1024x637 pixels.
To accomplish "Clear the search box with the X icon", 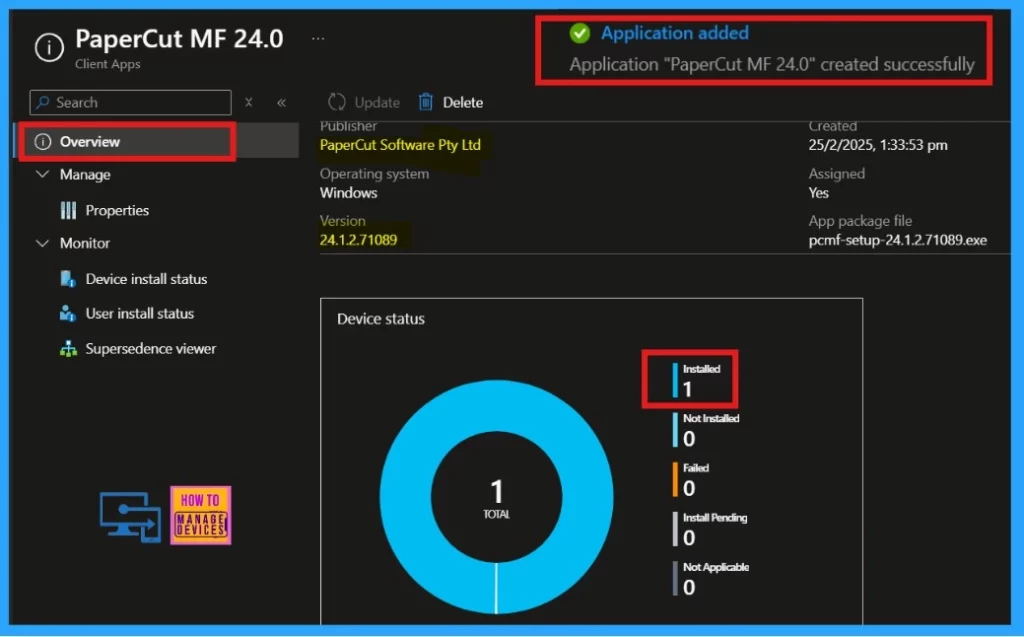I will 249,103.
